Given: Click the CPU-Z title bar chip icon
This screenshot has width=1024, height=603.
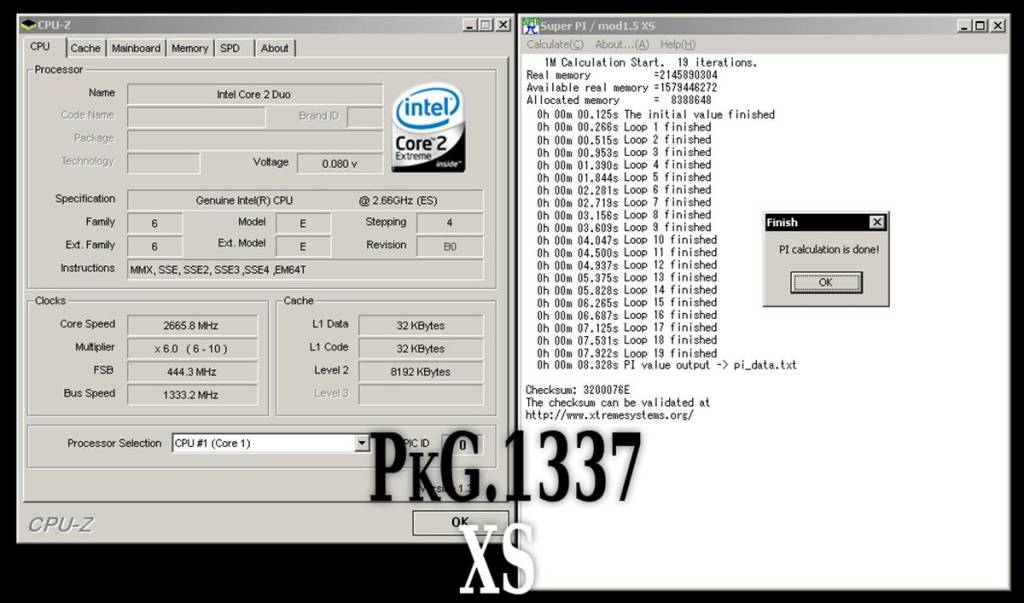Looking at the screenshot, I should (x=27, y=25).
